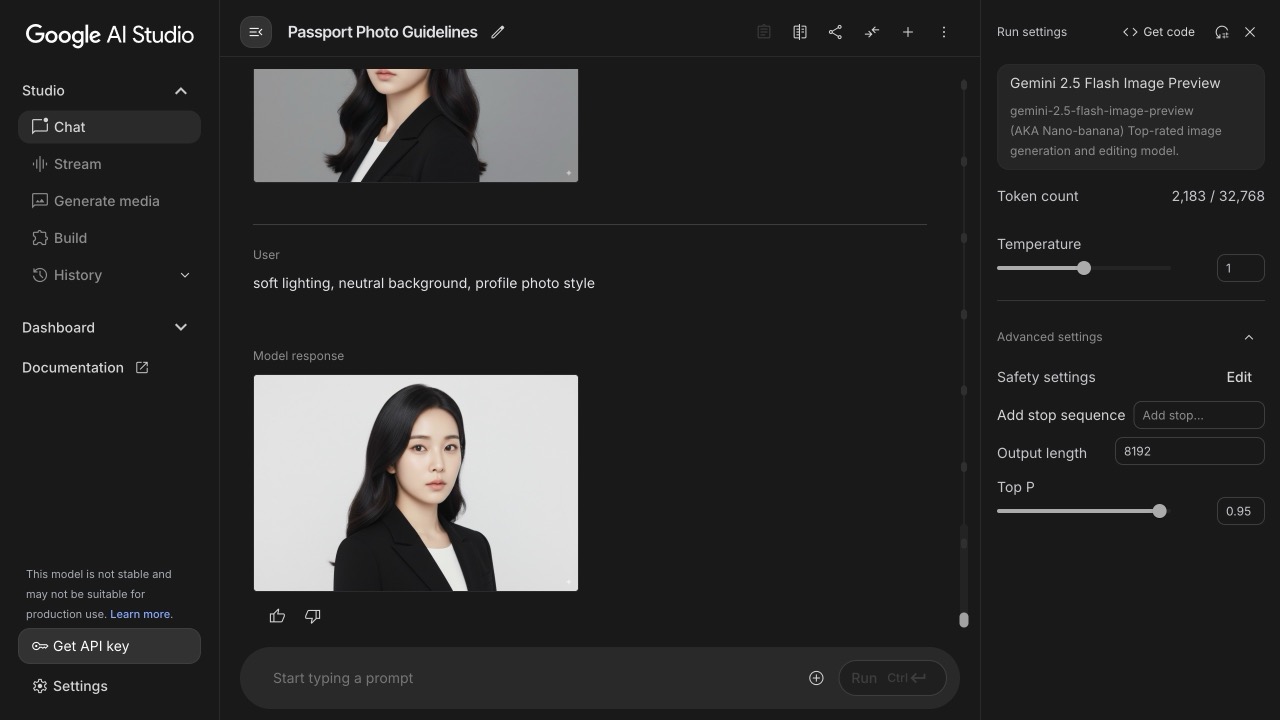
Task: Click the Output length field
Action: [1190, 451]
